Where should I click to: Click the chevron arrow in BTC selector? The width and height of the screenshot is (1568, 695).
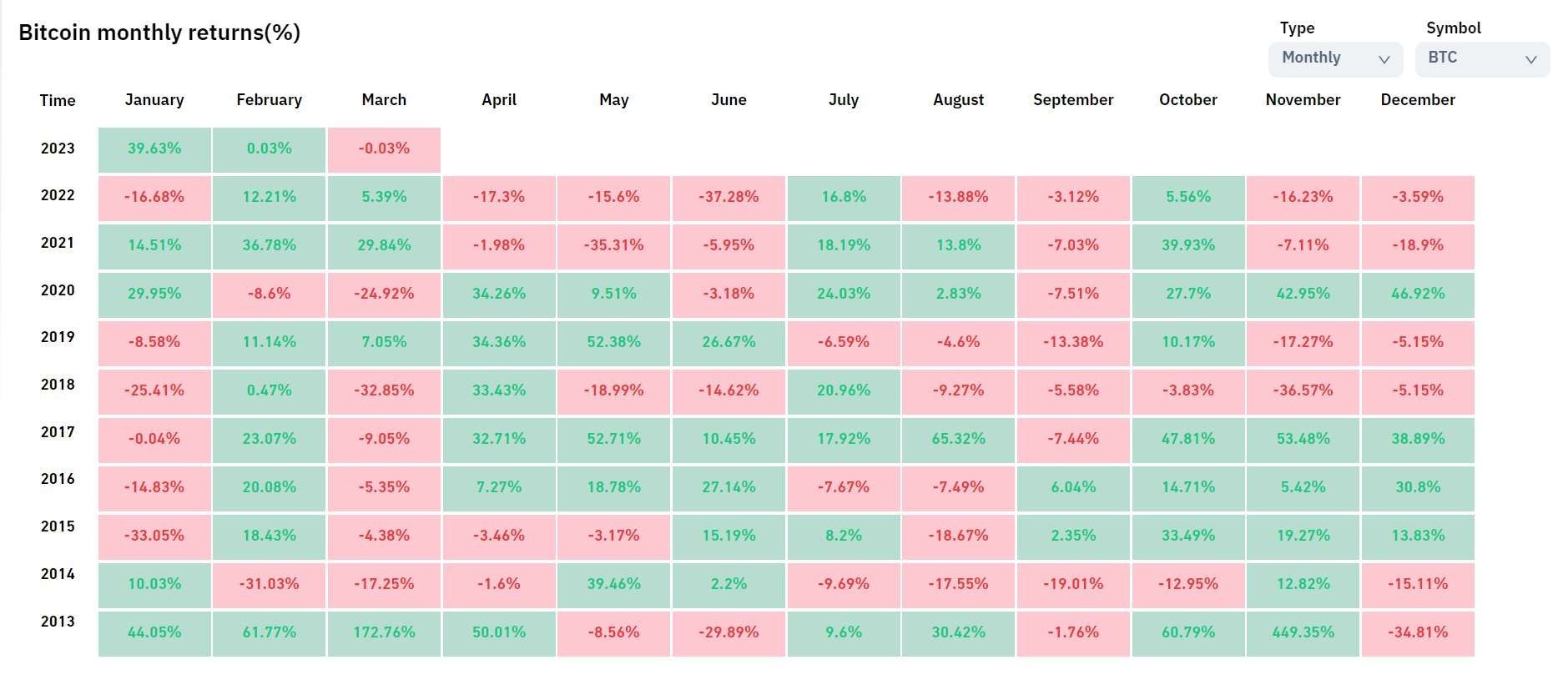[x=1530, y=59]
